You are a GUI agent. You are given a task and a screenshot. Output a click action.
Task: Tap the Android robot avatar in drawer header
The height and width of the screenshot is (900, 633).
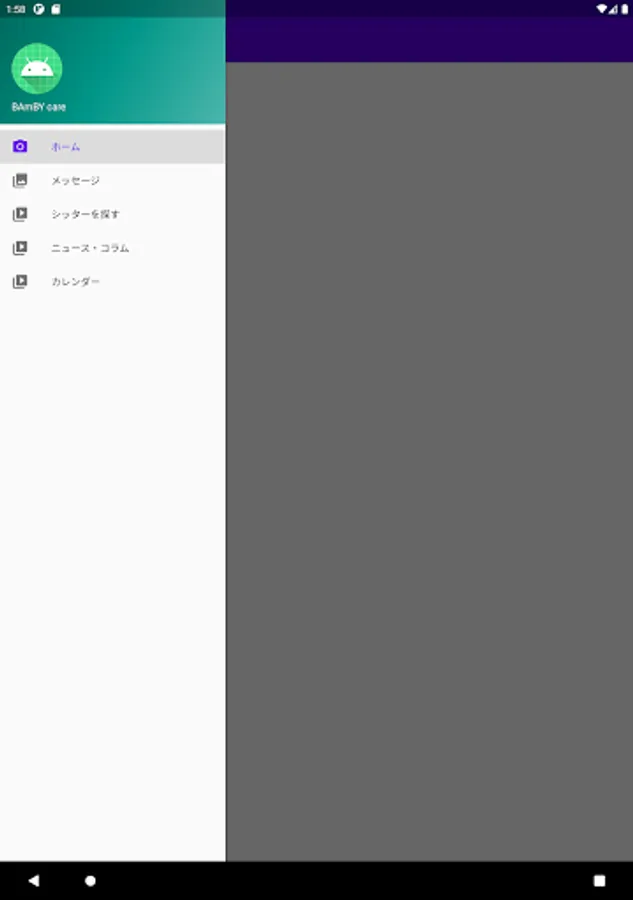[37, 68]
